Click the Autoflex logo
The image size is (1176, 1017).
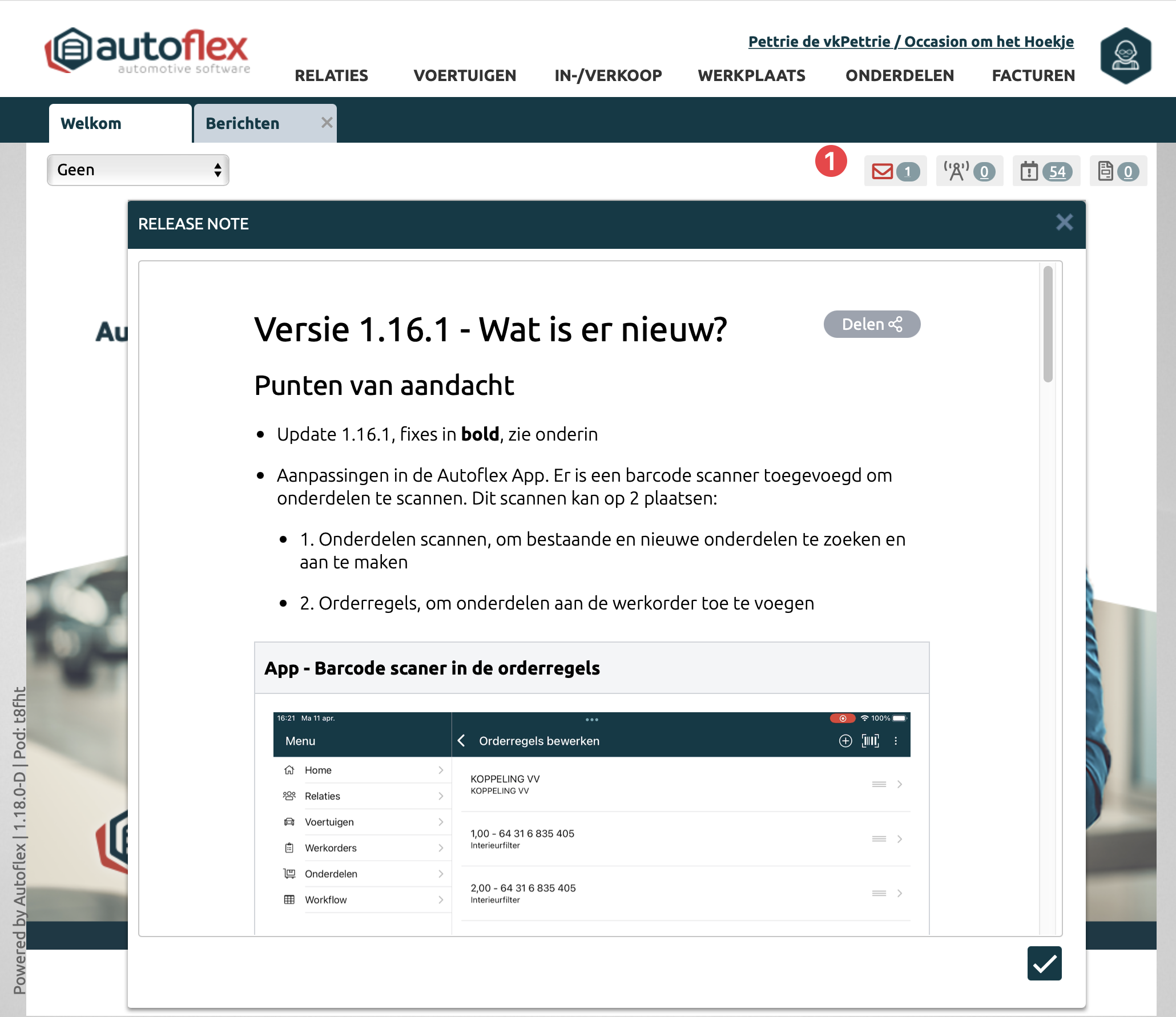[x=147, y=51]
